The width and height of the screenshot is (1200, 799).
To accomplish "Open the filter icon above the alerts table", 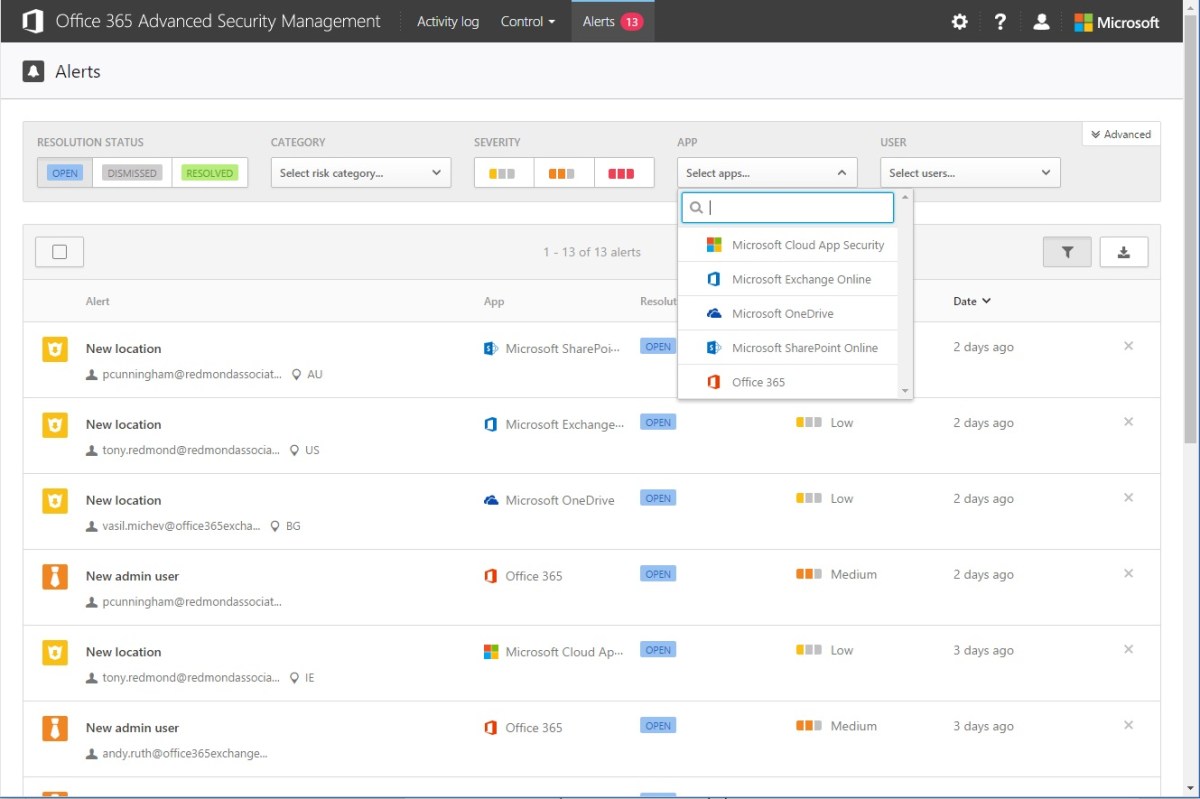I will (1067, 252).
